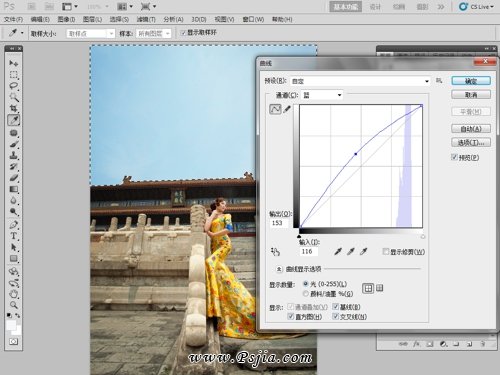This screenshot has height=375, width=500.
Task: Open the 滤镜(T) menu
Action: 146,19
